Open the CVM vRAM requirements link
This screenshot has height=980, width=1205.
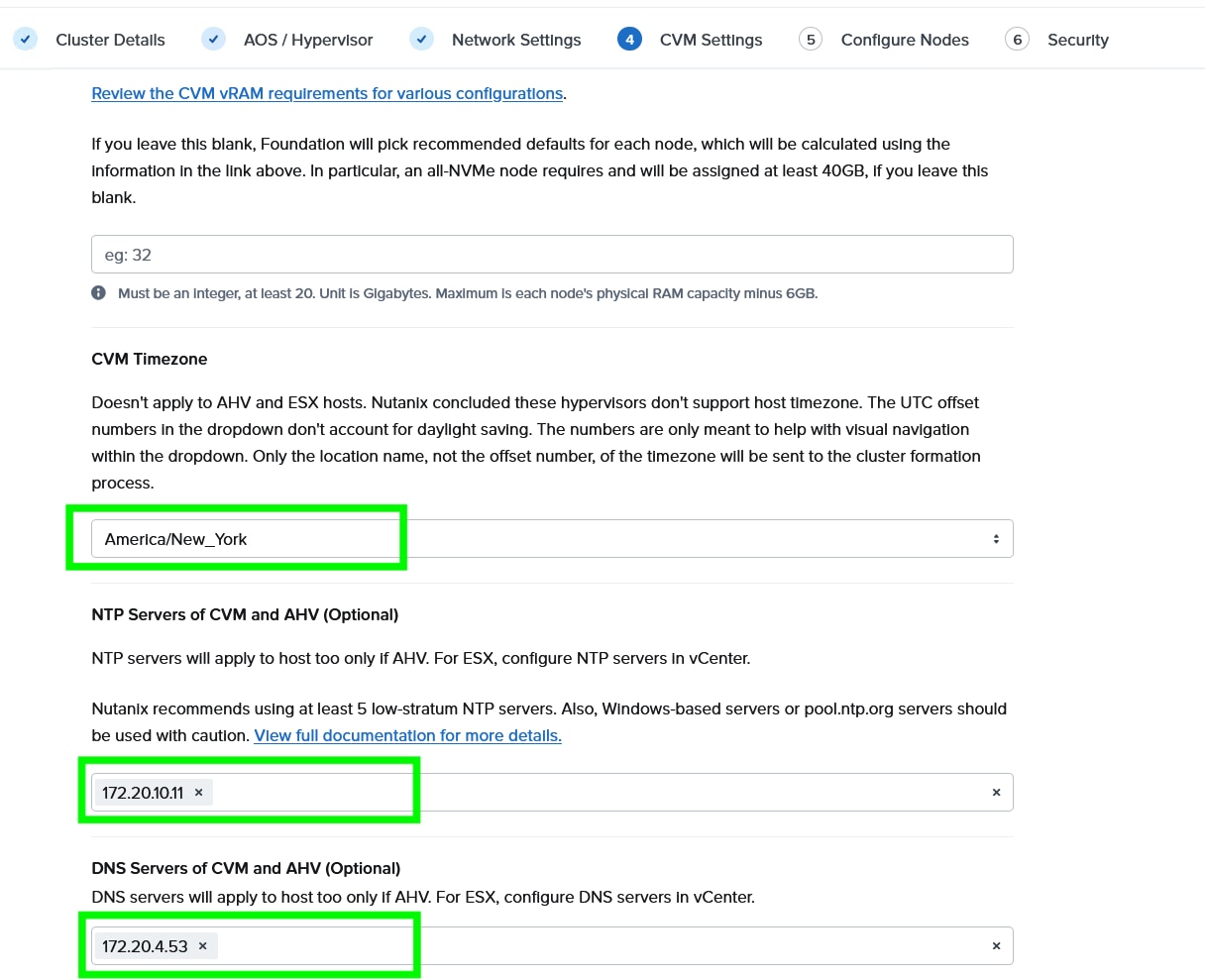coord(326,93)
